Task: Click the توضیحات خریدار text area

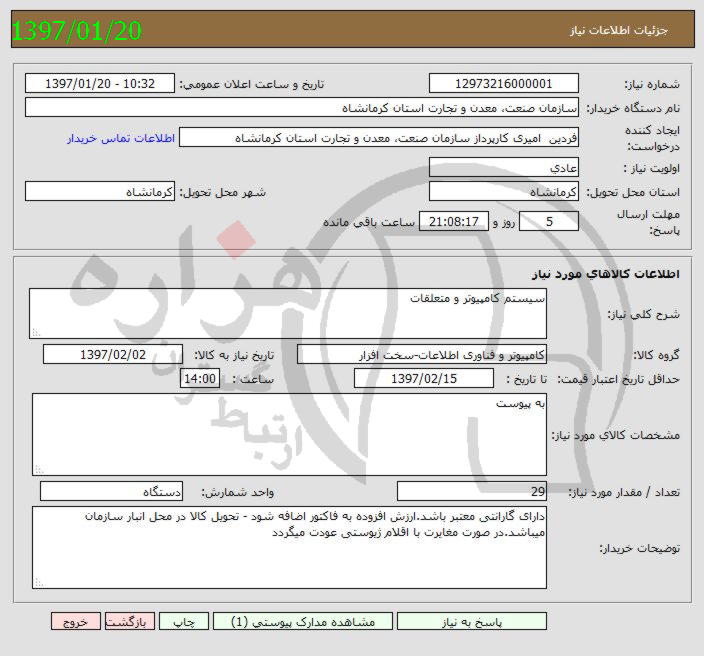Action: 289,547
